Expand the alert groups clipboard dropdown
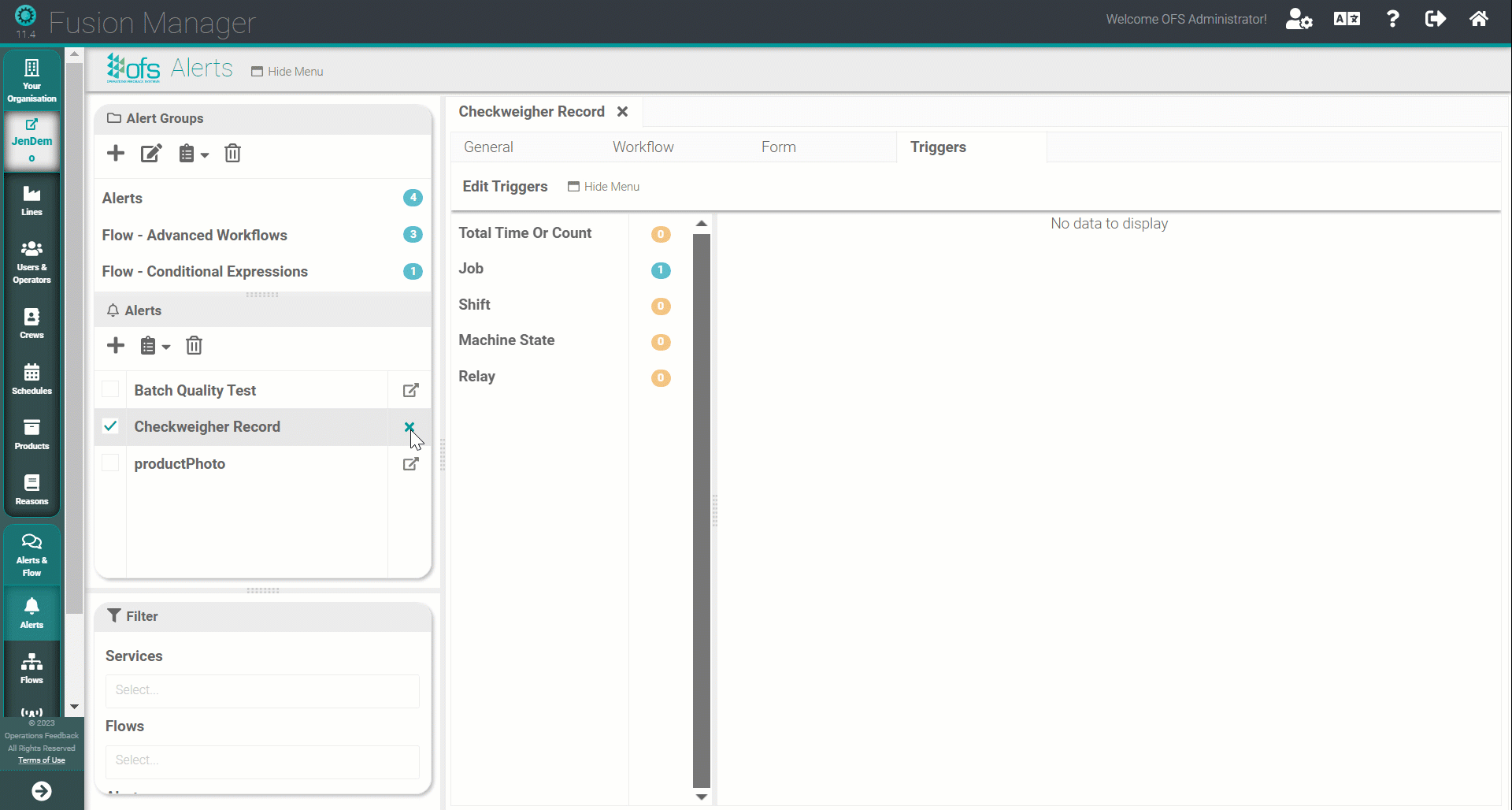1512x810 pixels. click(193, 154)
